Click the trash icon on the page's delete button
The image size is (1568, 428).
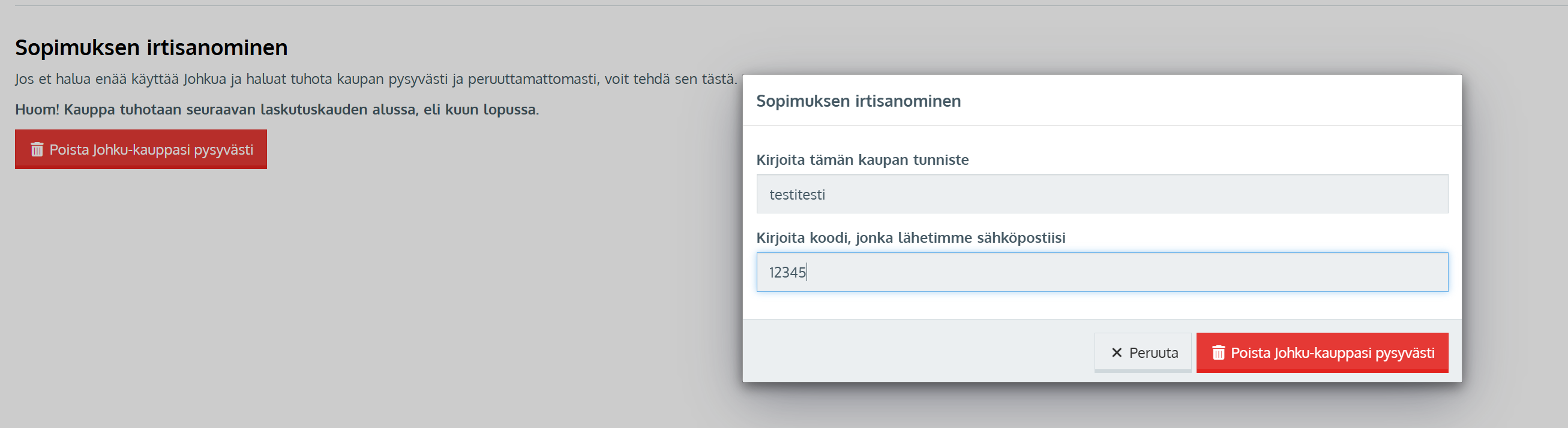(37, 149)
